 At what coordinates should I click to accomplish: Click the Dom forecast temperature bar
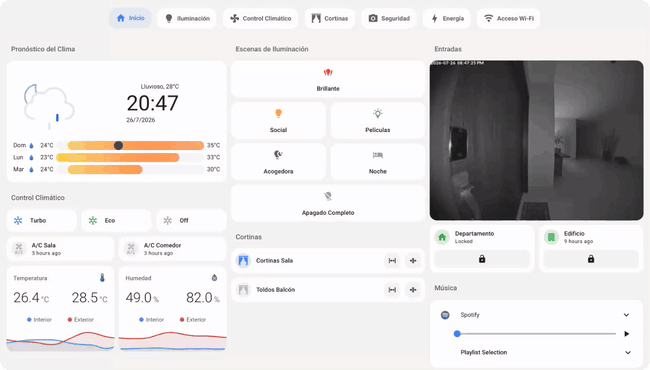136,145
